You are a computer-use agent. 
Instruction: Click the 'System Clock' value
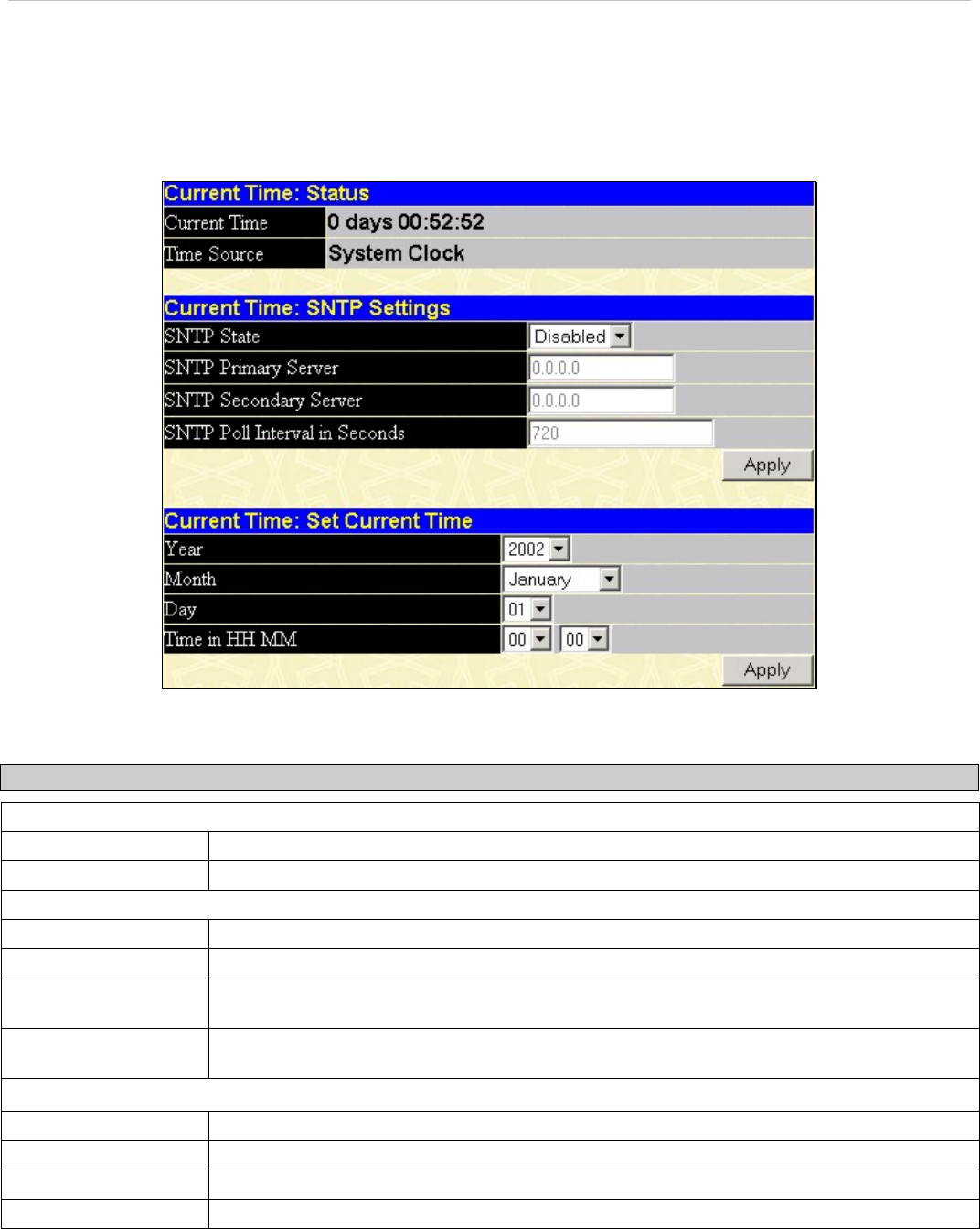pyautogui.click(x=396, y=253)
